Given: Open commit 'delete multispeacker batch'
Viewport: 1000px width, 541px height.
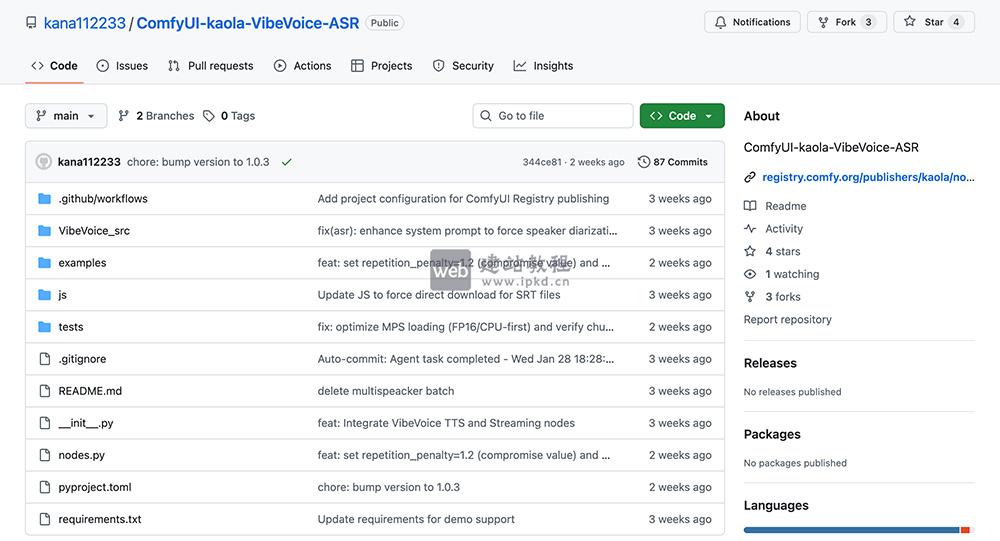Looking at the screenshot, I should coord(386,391).
